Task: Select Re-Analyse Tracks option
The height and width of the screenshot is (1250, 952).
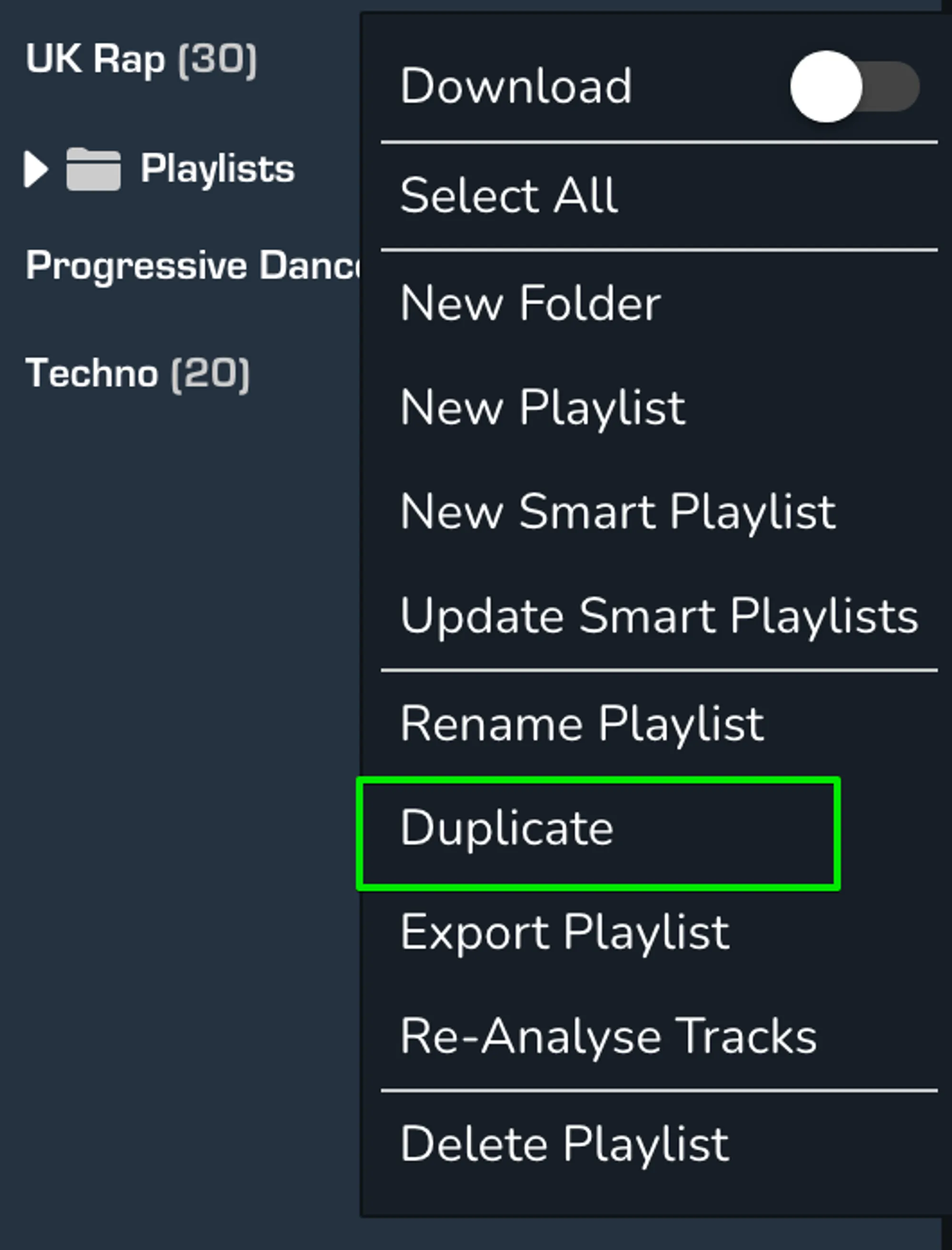Action: [x=608, y=1037]
